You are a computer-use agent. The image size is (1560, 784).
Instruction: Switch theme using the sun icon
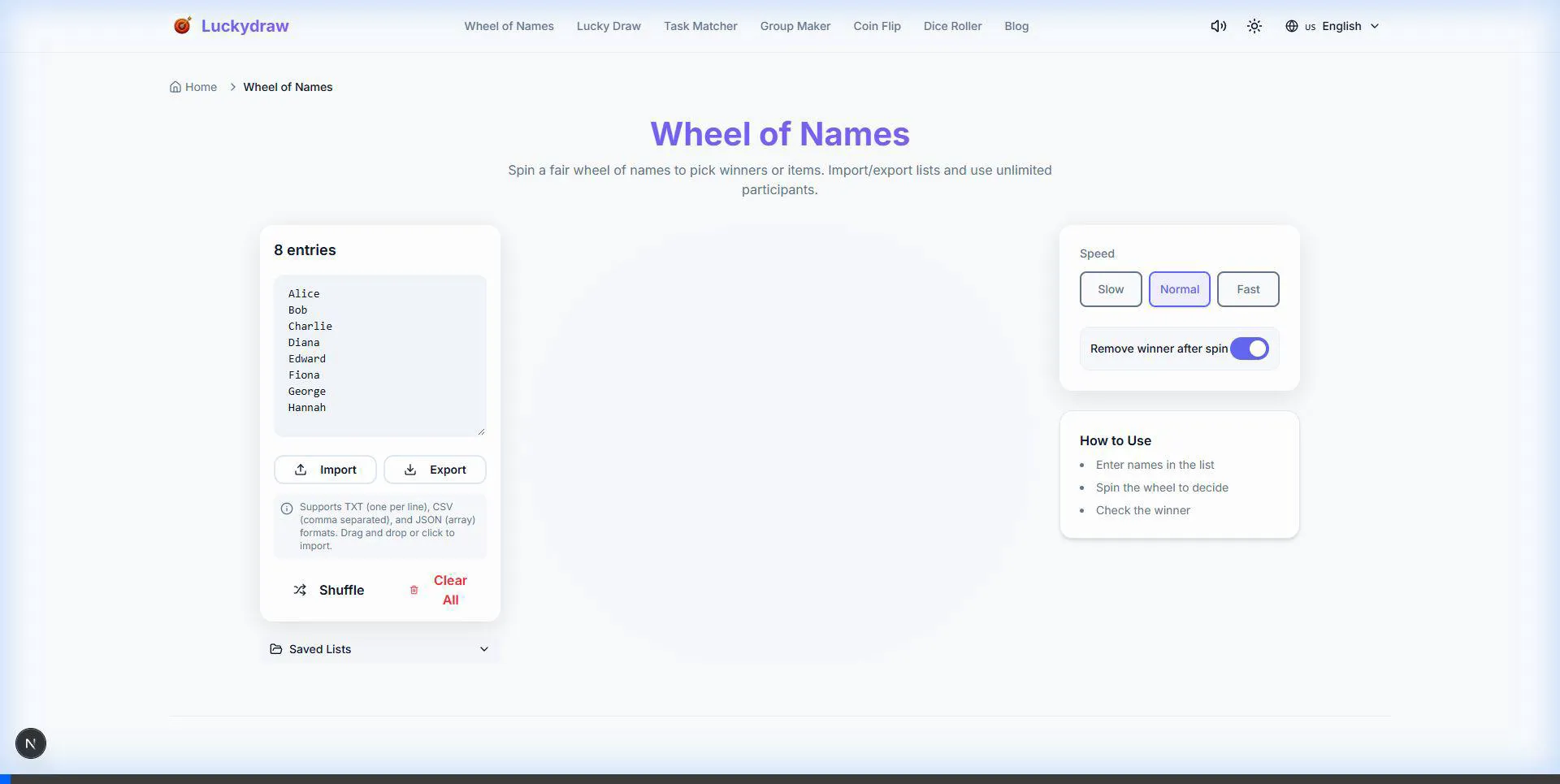coord(1254,26)
